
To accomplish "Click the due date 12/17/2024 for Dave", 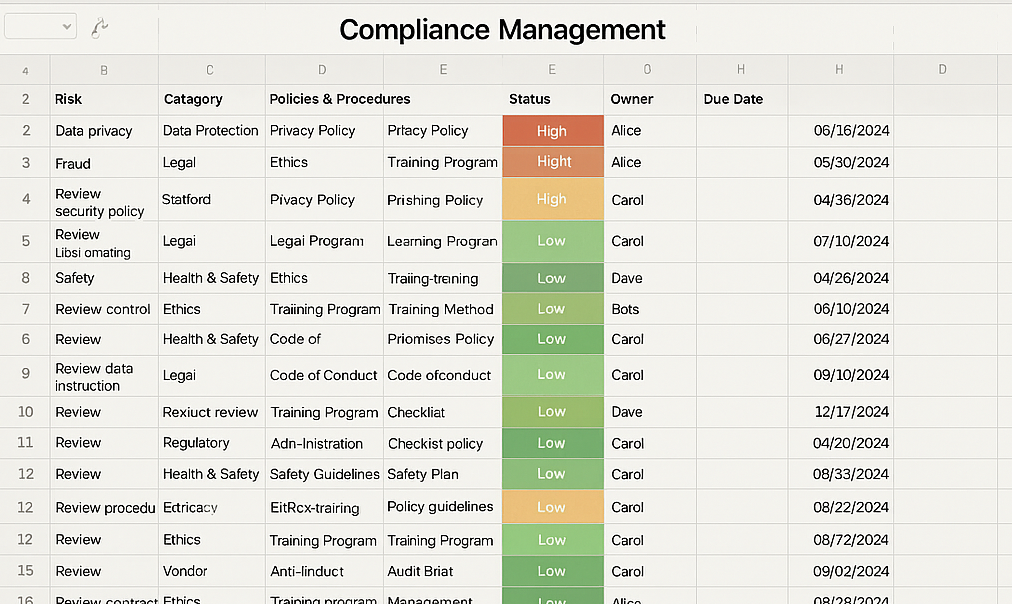I will [840, 411].
